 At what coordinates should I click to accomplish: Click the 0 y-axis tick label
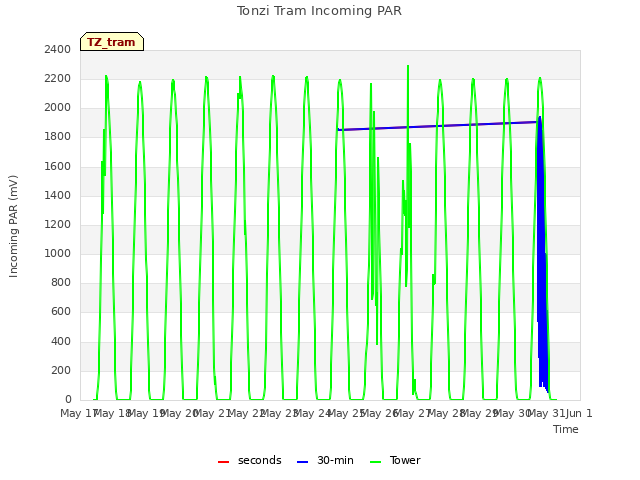[x=68, y=399]
